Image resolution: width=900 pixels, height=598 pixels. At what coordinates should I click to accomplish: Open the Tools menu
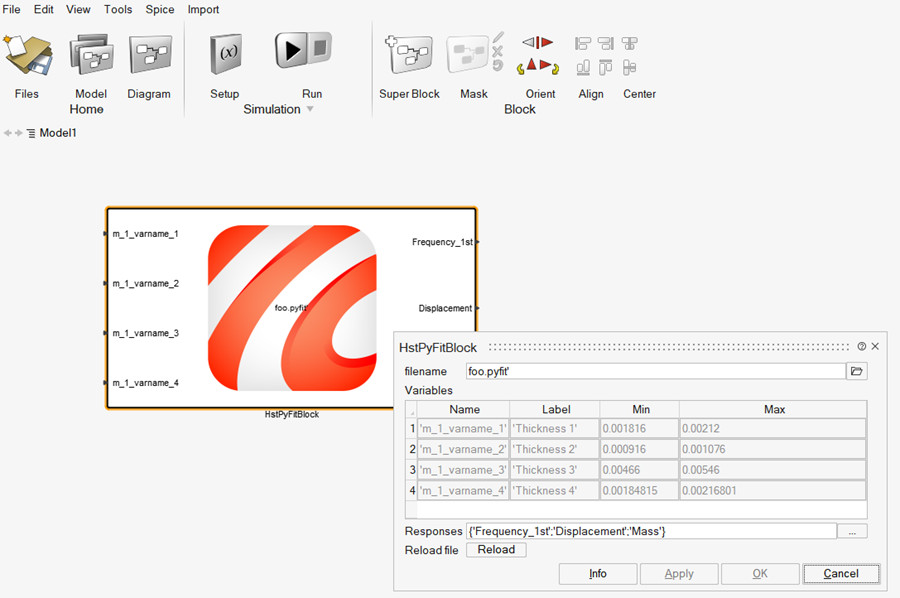(x=118, y=9)
